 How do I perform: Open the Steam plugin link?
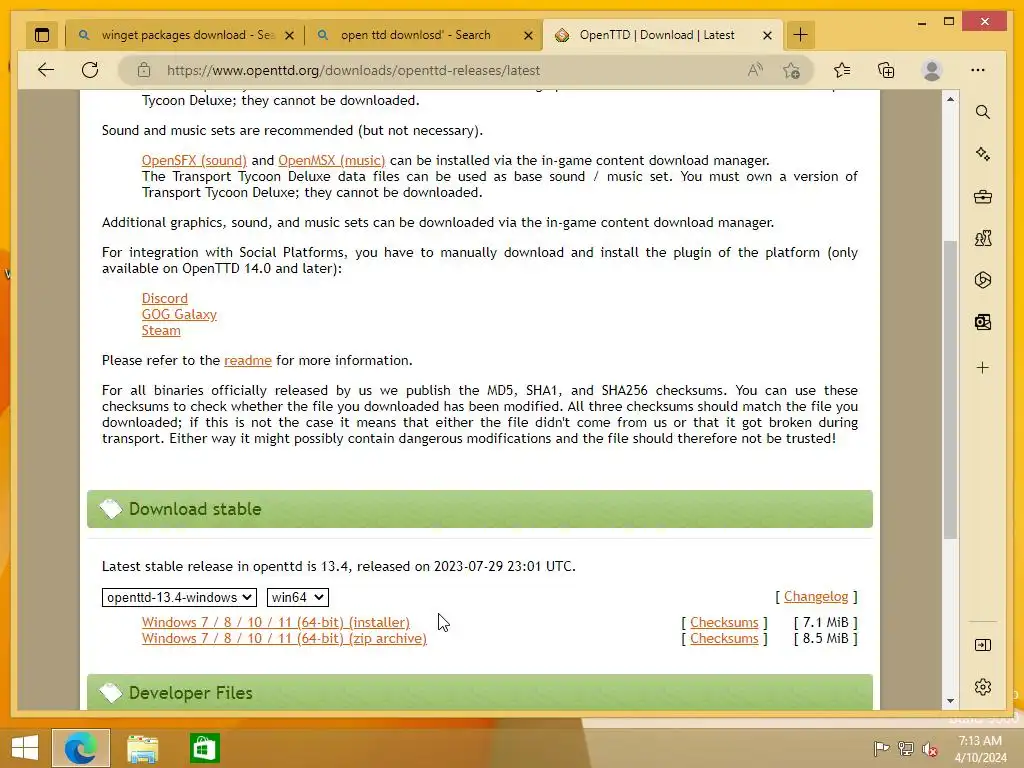pos(161,330)
